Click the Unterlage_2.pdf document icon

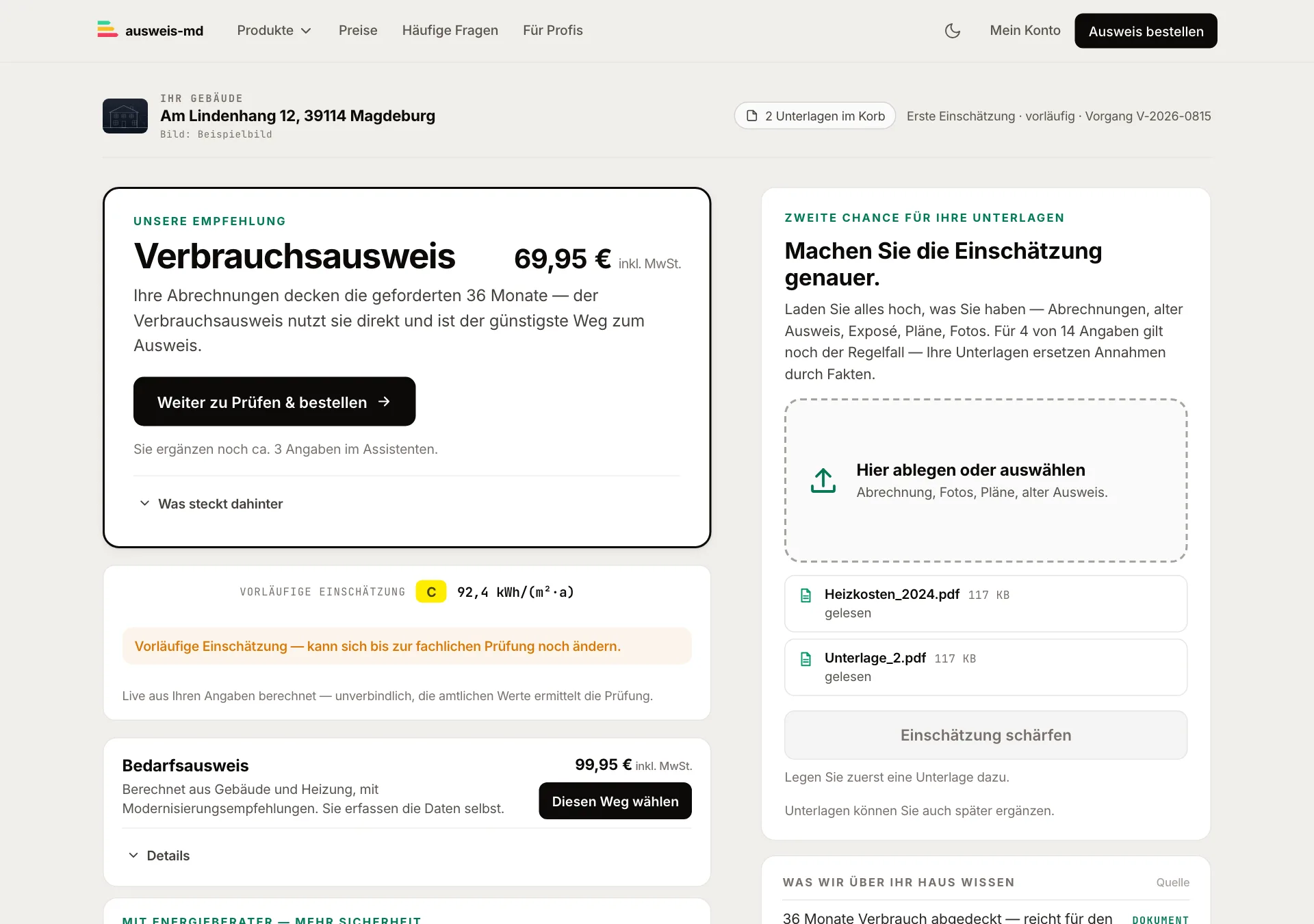pos(806,659)
